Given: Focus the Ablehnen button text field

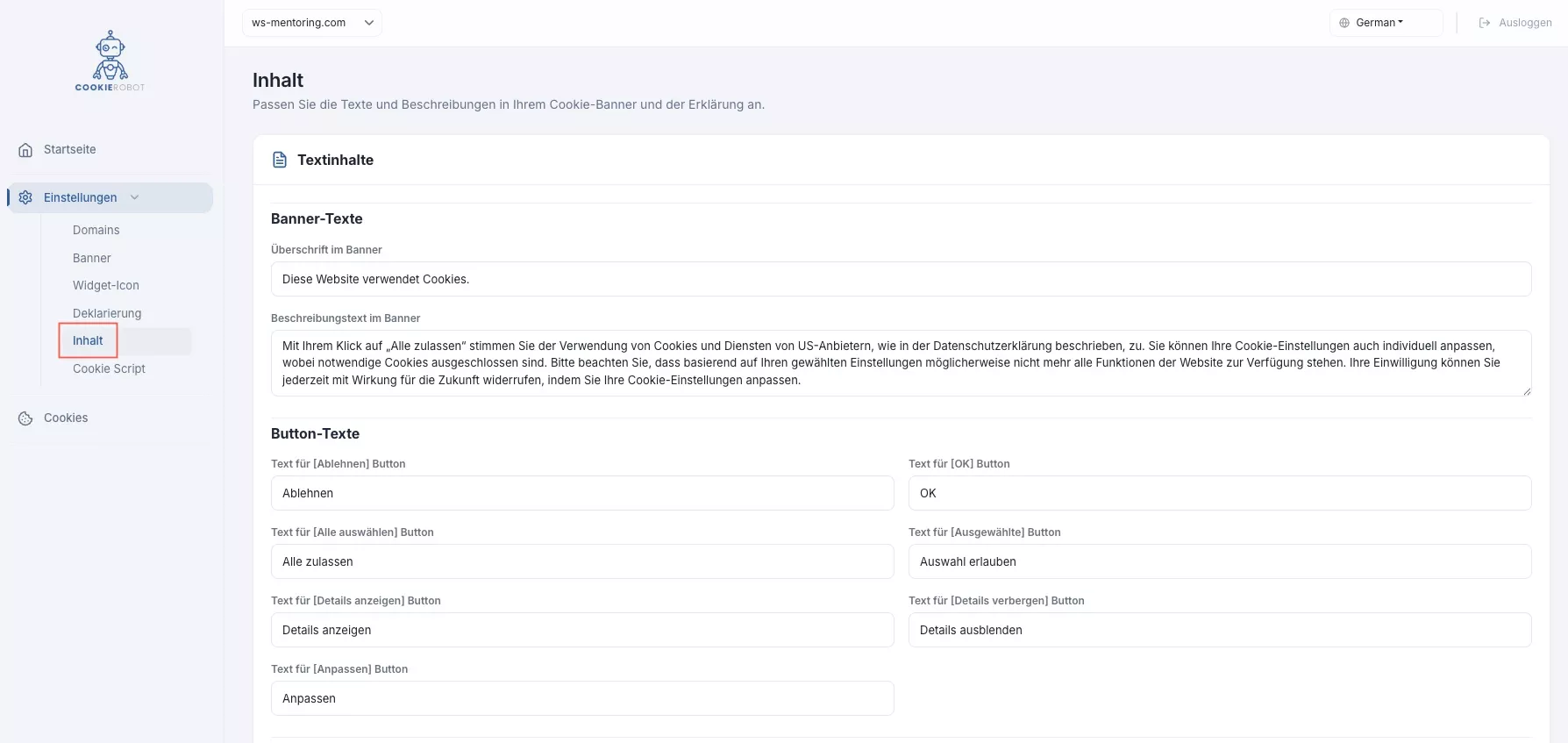Looking at the screenshot, I should point(582,493).
